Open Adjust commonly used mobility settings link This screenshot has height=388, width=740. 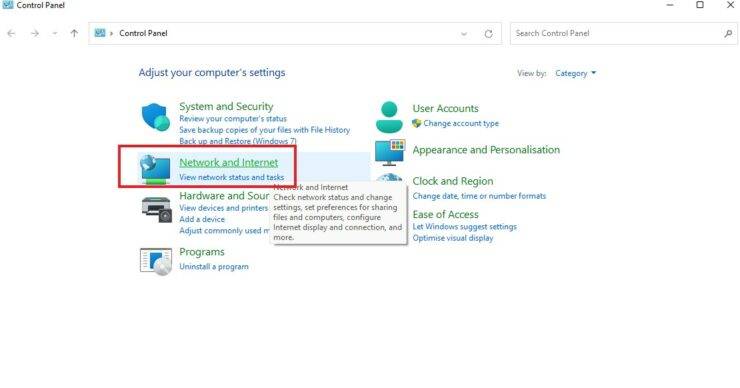224,230
